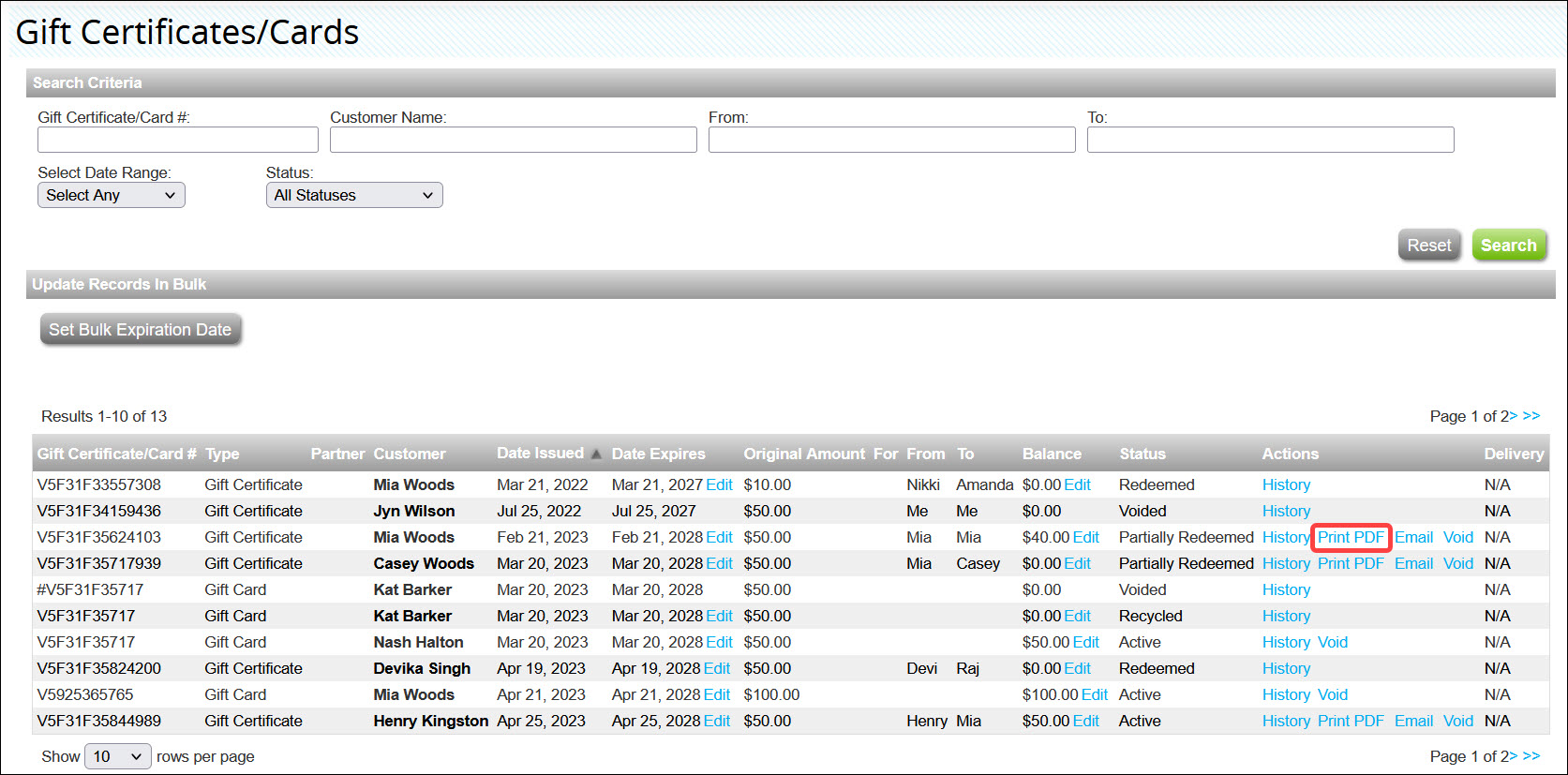1568x775 pixels.
Task: Edit expiration date Mar 21, 2027
Action: 719,484
